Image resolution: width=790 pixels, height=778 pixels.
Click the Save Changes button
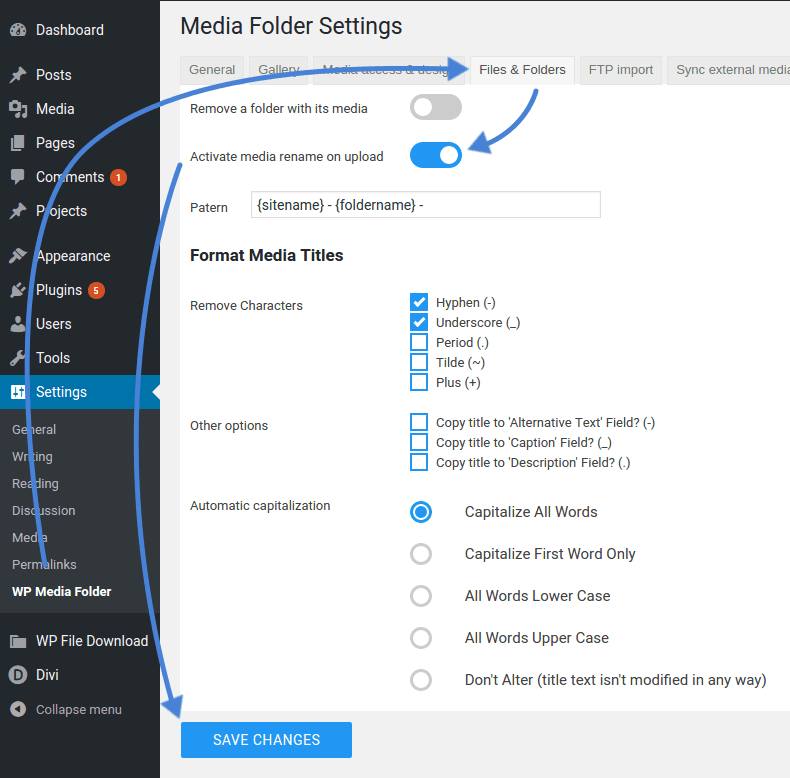click(x=266, y=740)
